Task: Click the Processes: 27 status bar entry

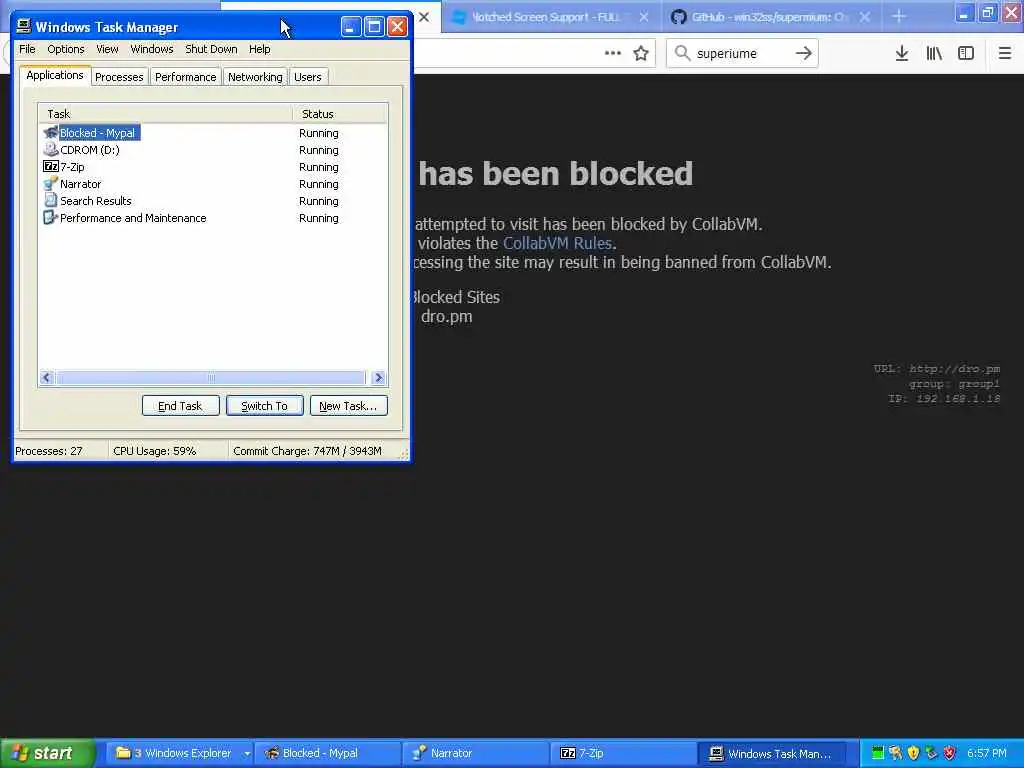Action: (x=61, y=451)
